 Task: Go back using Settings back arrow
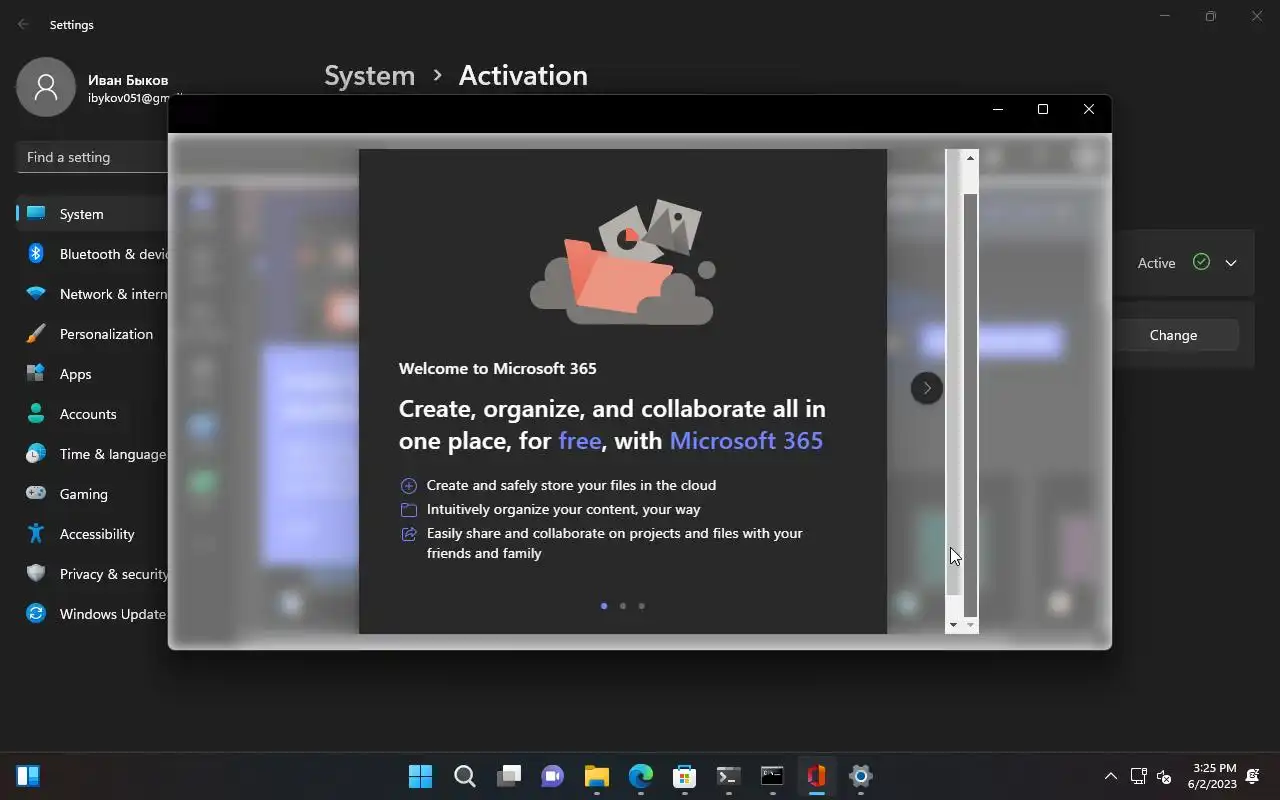click(24, 24)
